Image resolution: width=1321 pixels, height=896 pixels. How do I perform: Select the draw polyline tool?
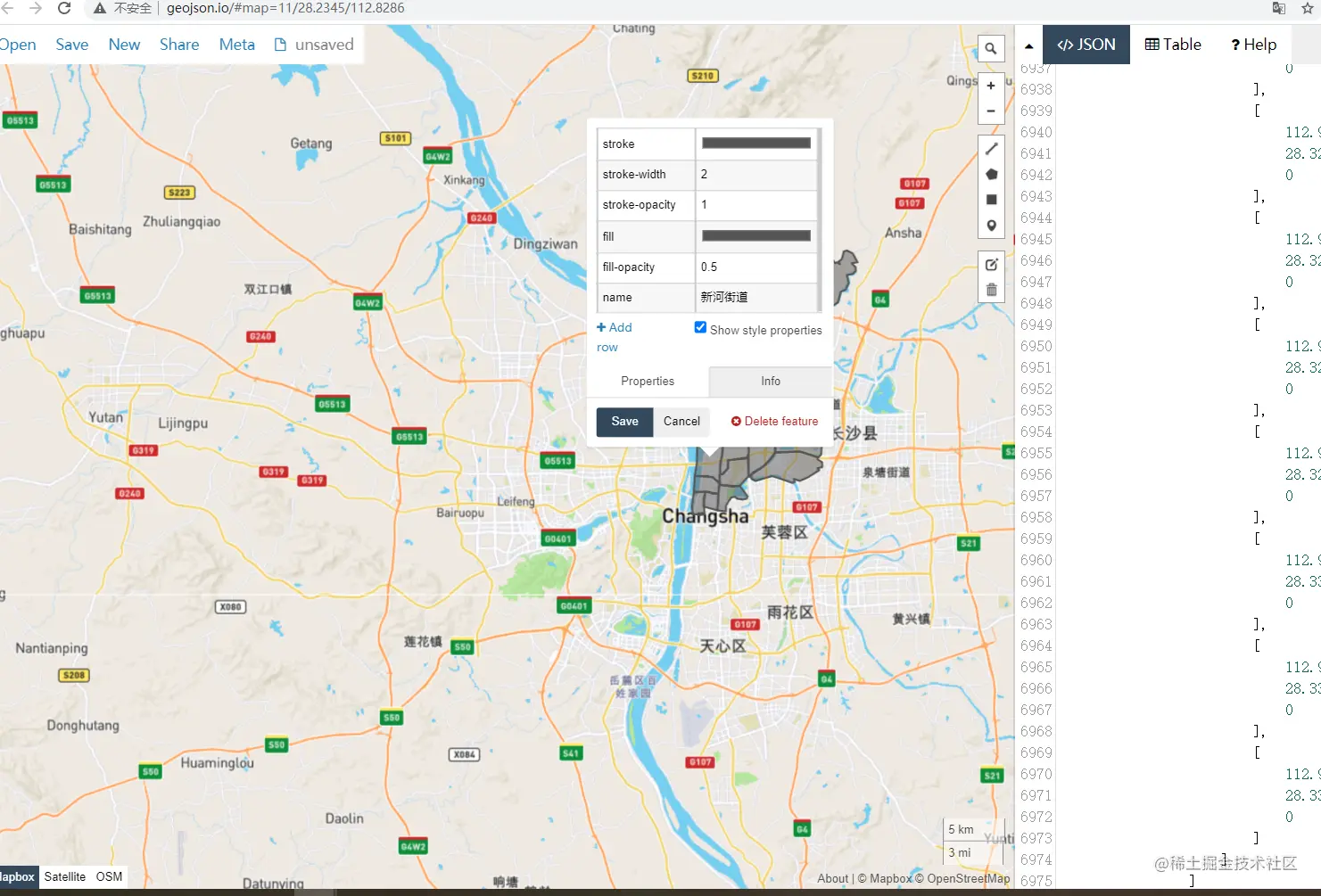[991, 149]
